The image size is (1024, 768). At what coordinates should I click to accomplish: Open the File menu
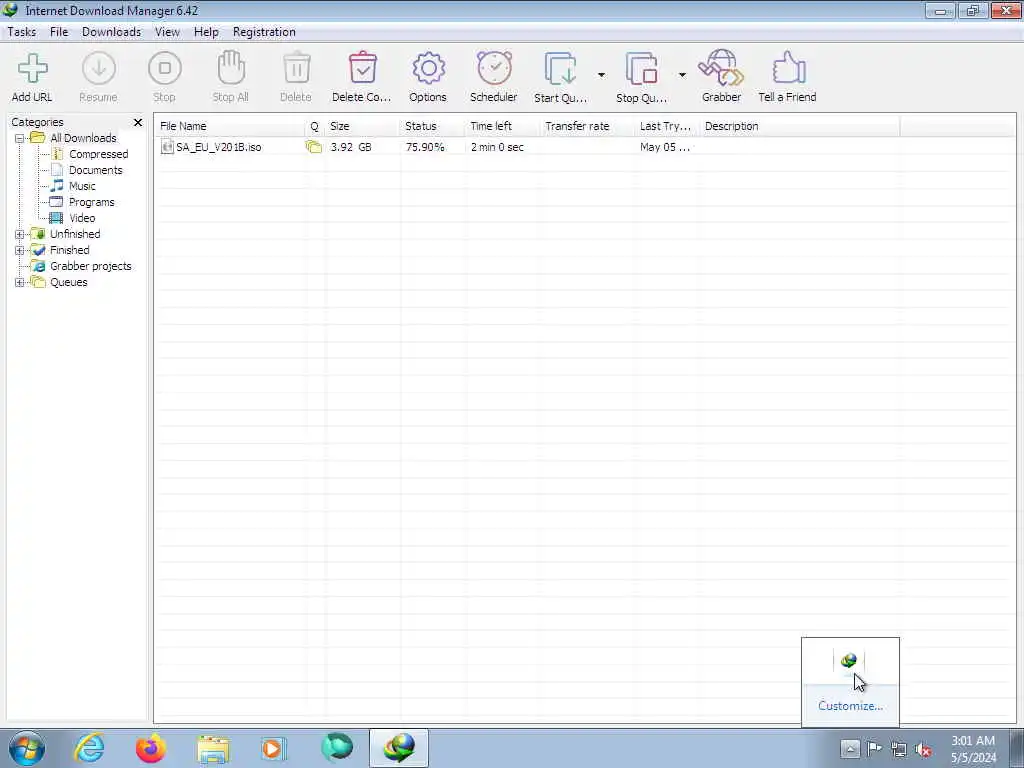click(x=59, y=32)
